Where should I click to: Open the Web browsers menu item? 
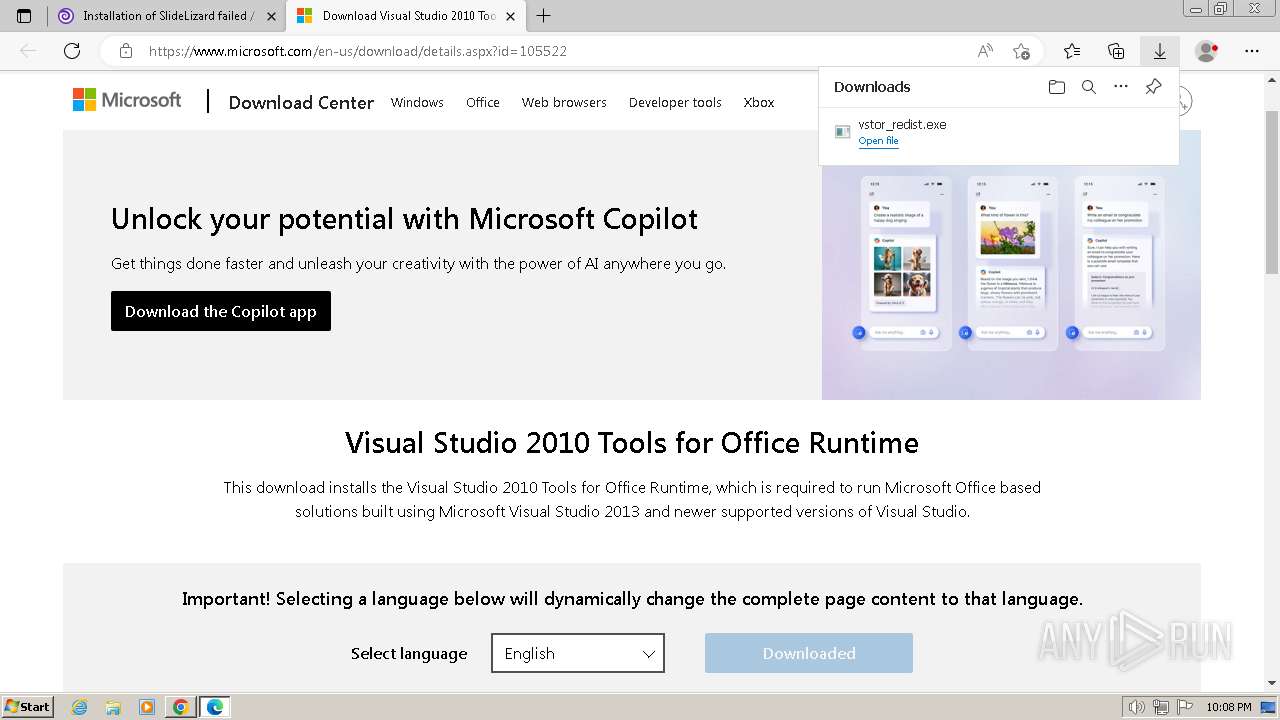click(564, 103)
